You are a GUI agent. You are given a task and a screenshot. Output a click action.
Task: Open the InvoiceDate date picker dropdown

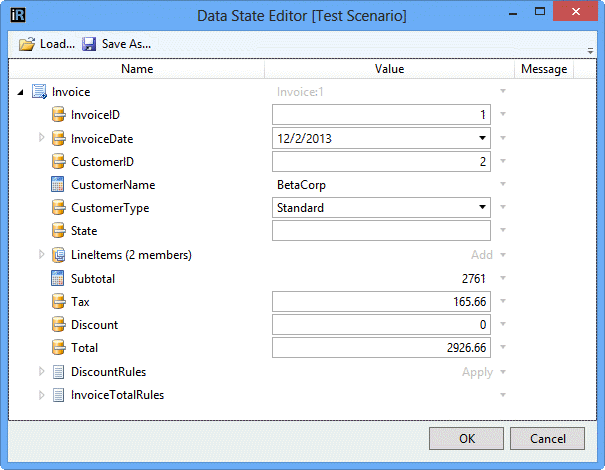483,138
